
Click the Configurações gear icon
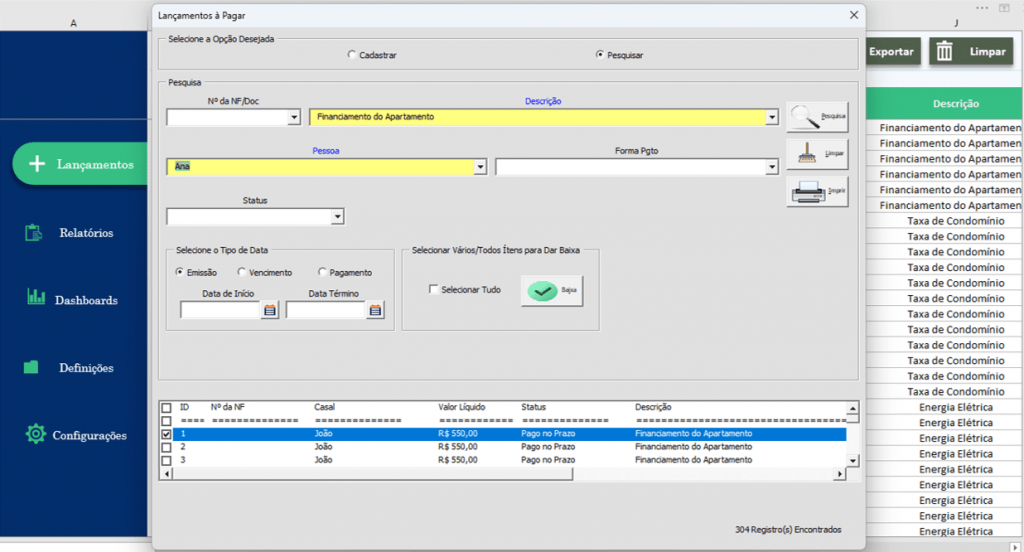click(x=35, y=434)
